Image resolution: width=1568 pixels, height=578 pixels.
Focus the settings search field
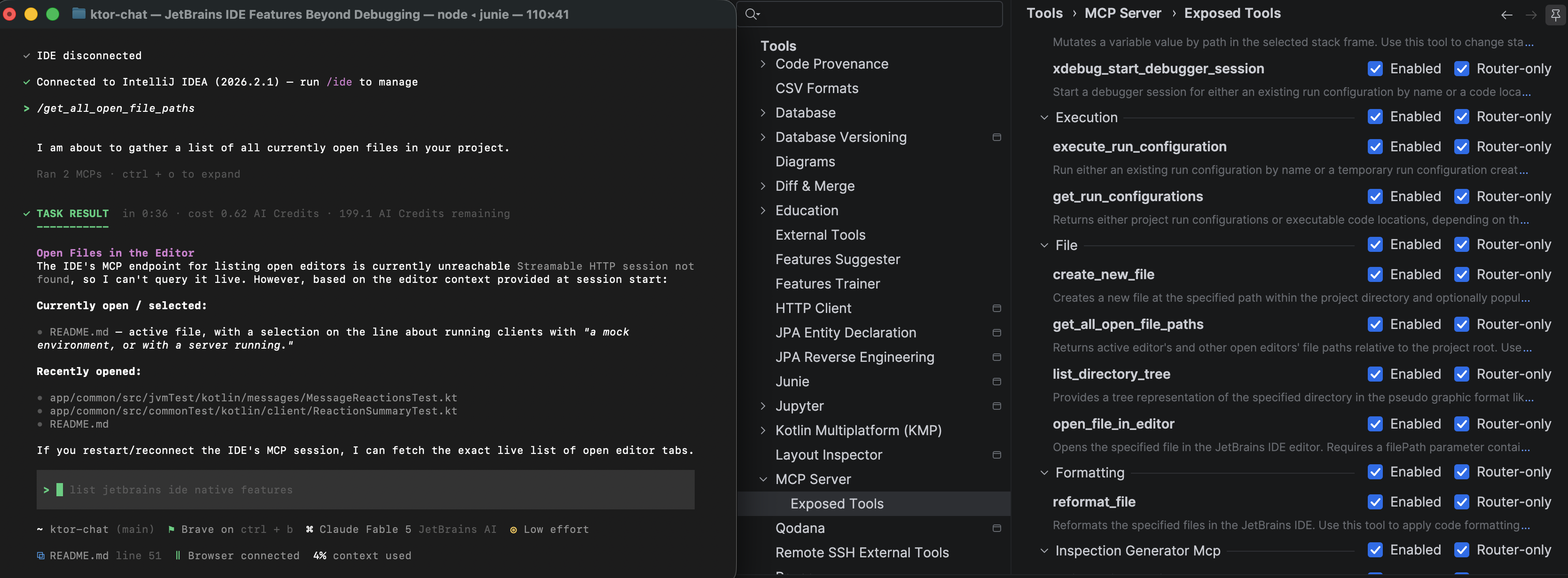870,14
